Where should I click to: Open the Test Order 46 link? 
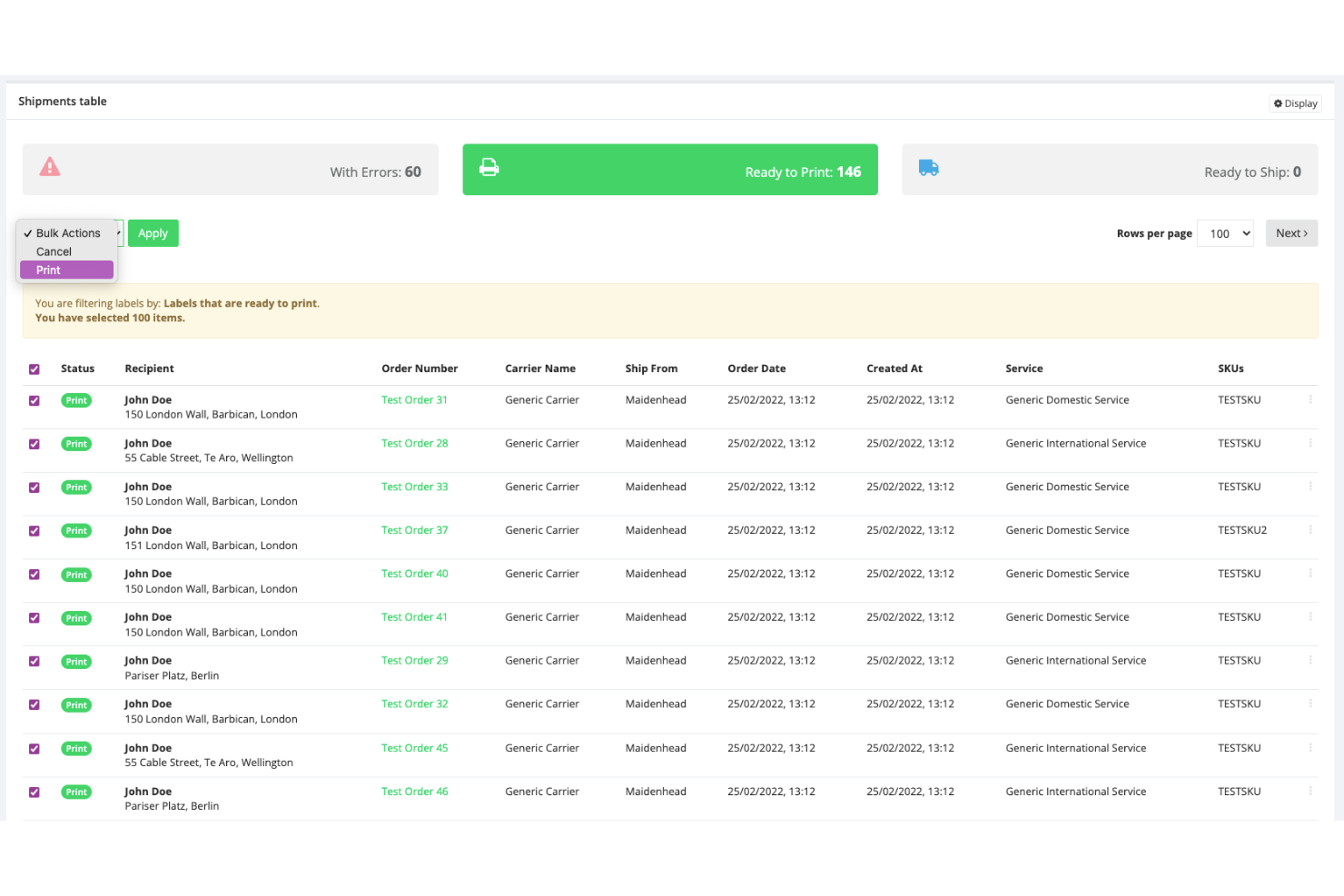[414, 792]
